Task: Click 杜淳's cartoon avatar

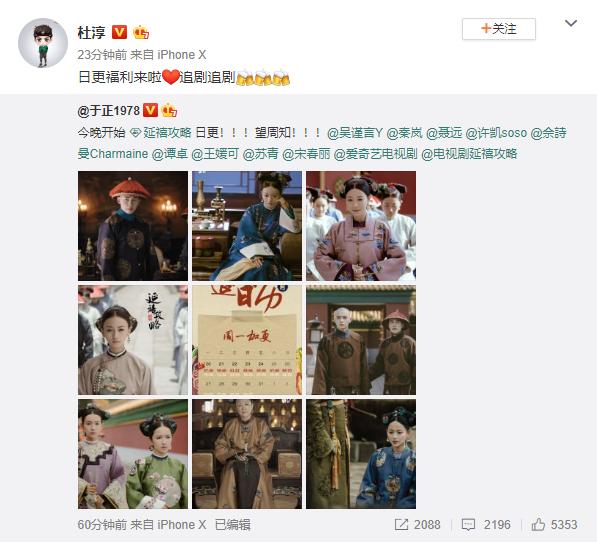Action: tap(43, 43)
